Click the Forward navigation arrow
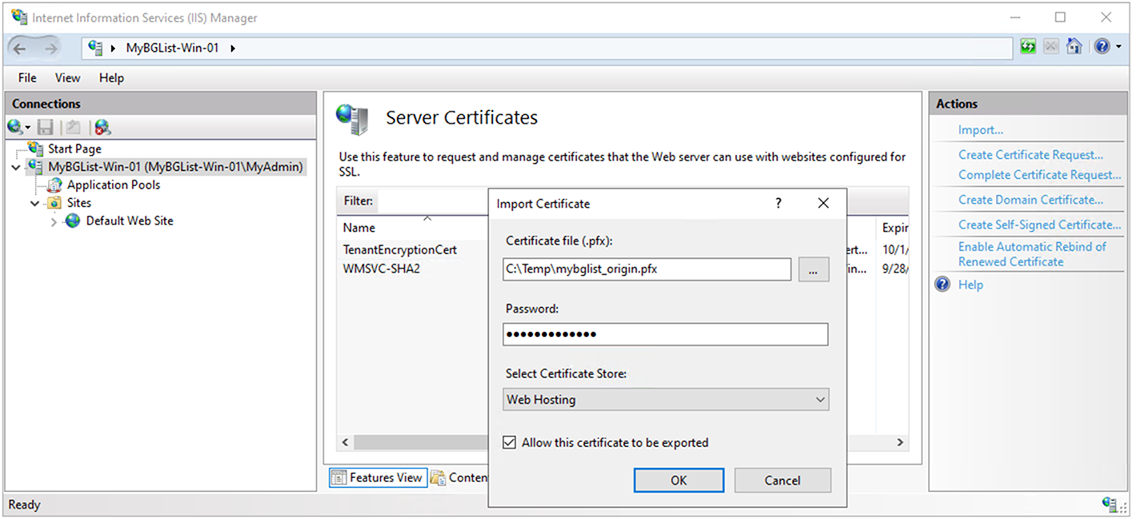1133x519 pixels. click(51, 48)
